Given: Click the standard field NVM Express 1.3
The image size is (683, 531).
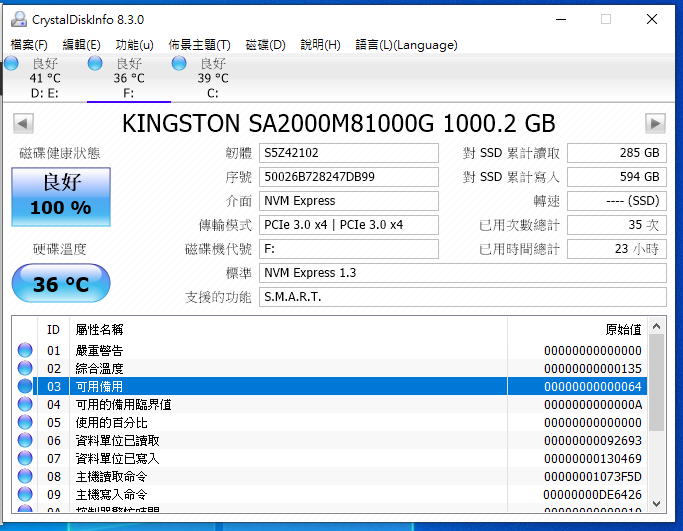Looking at the screenshot, I should click(x=463, y=273).
